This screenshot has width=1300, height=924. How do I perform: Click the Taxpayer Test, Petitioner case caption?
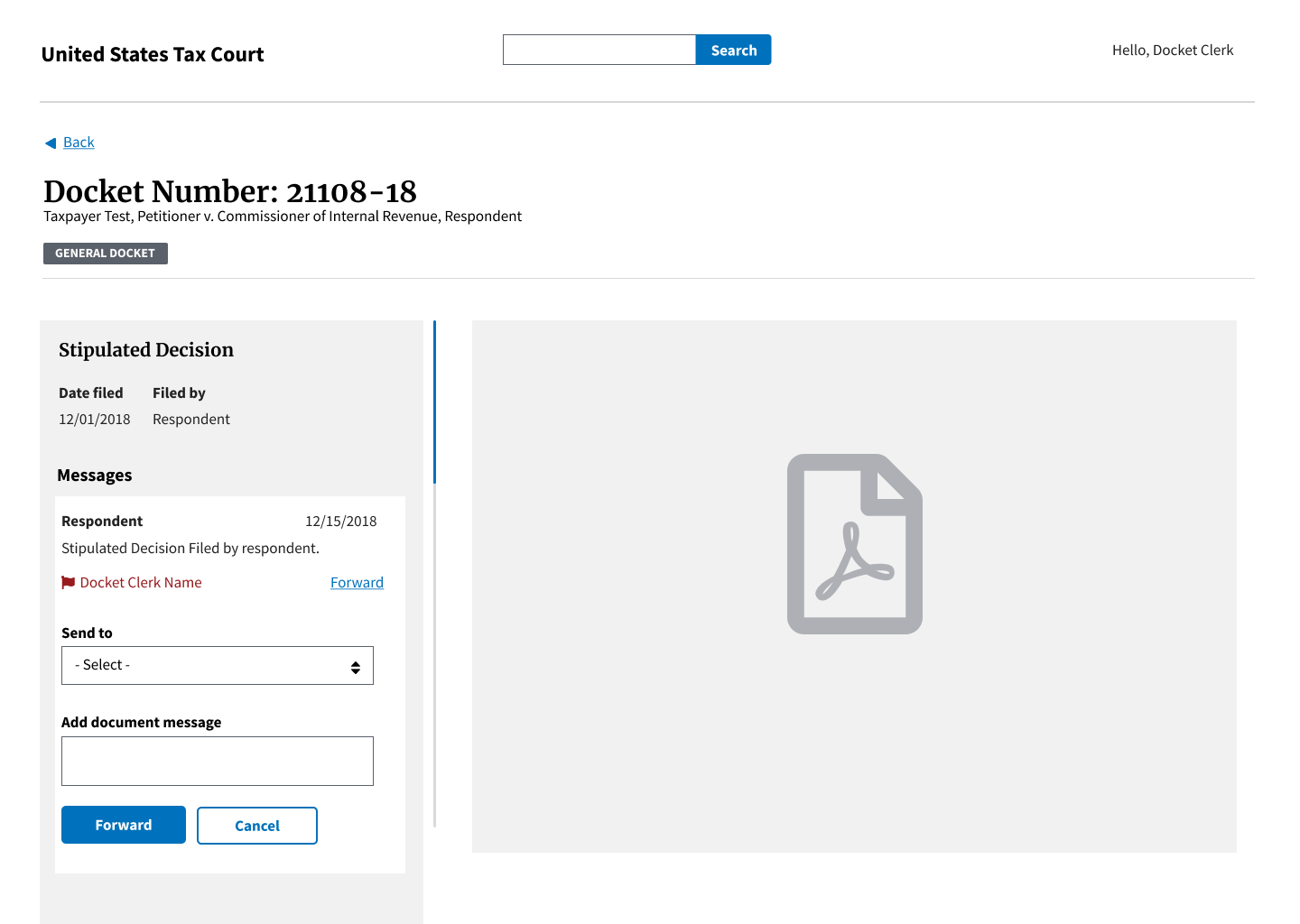pos(283,217)
